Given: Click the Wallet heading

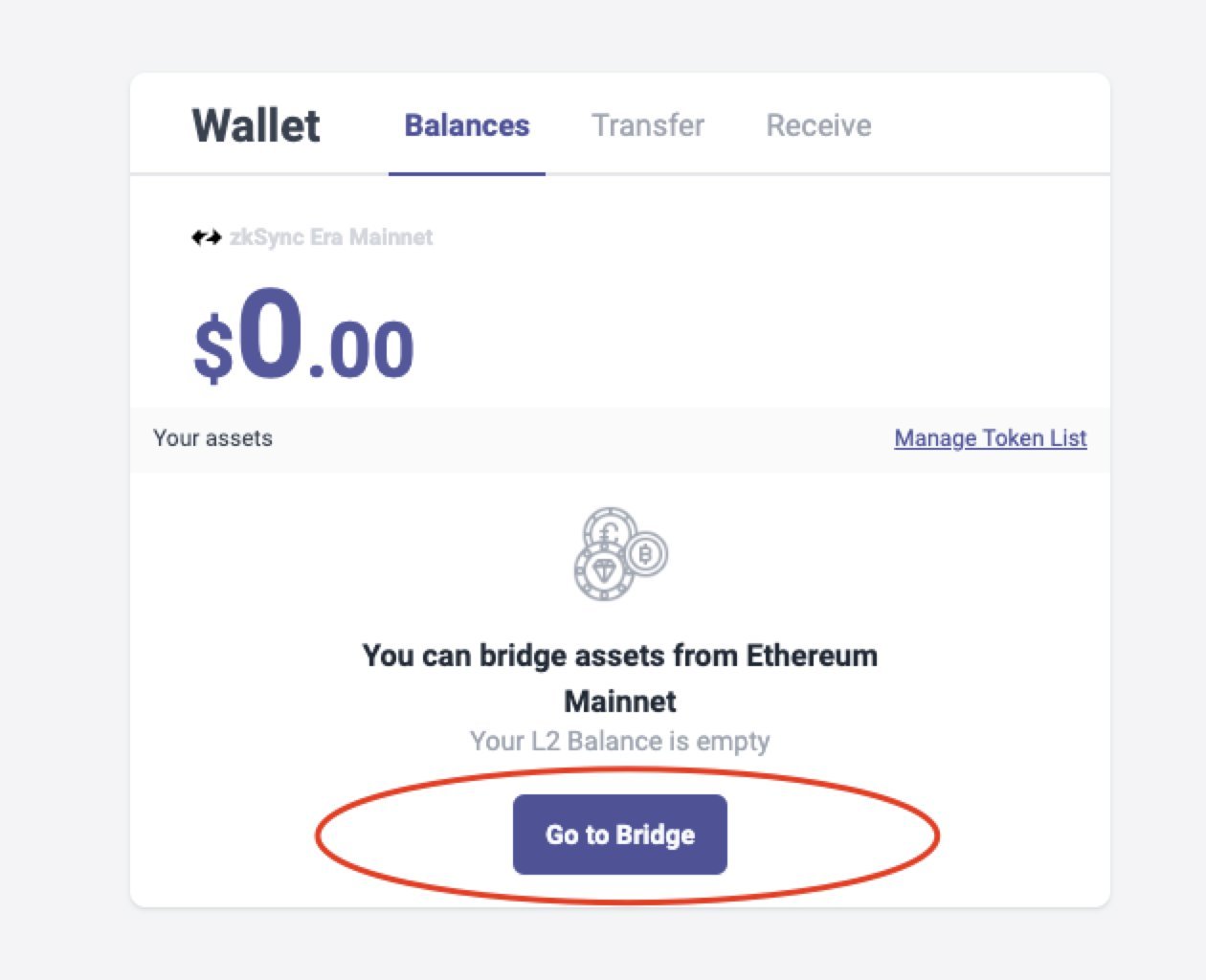Looking at the screenshot, I should pyautogui.click(x=256, y=125).
